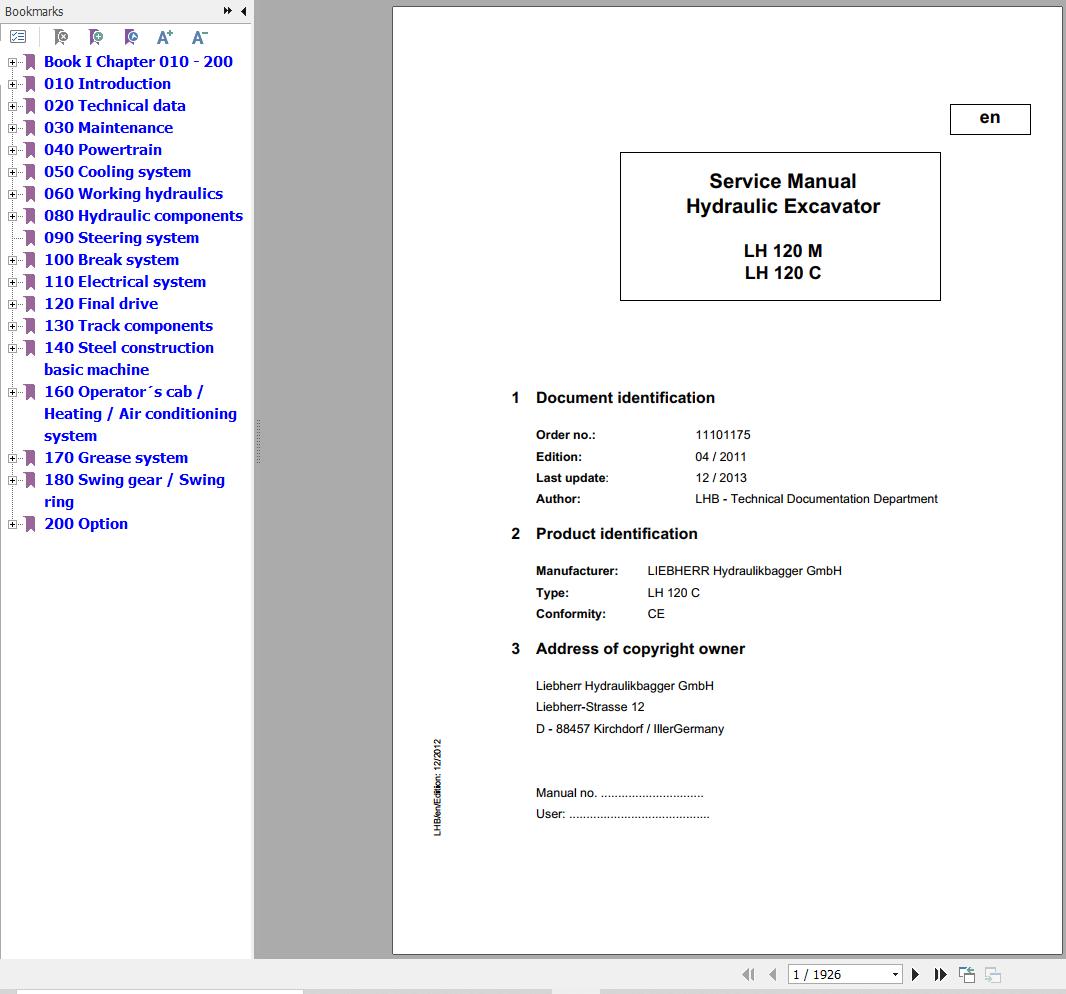The height and width of the screenshot is (994, 1066).
Task: Expand the 100 Break system bookmark
Action: pos(12,260)
